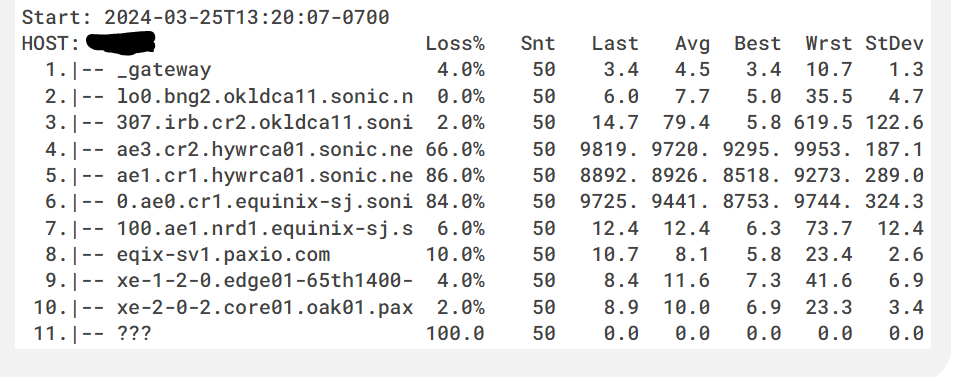This screenshot has width=953, height=377.
Task: Click the lo0.bng2.okldca11.sonic hostname
Action: 265,96
